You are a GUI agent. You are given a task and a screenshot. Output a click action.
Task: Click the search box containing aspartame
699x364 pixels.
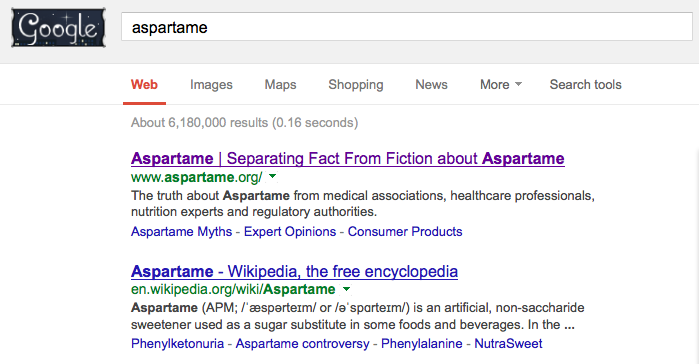coord(407,27)
